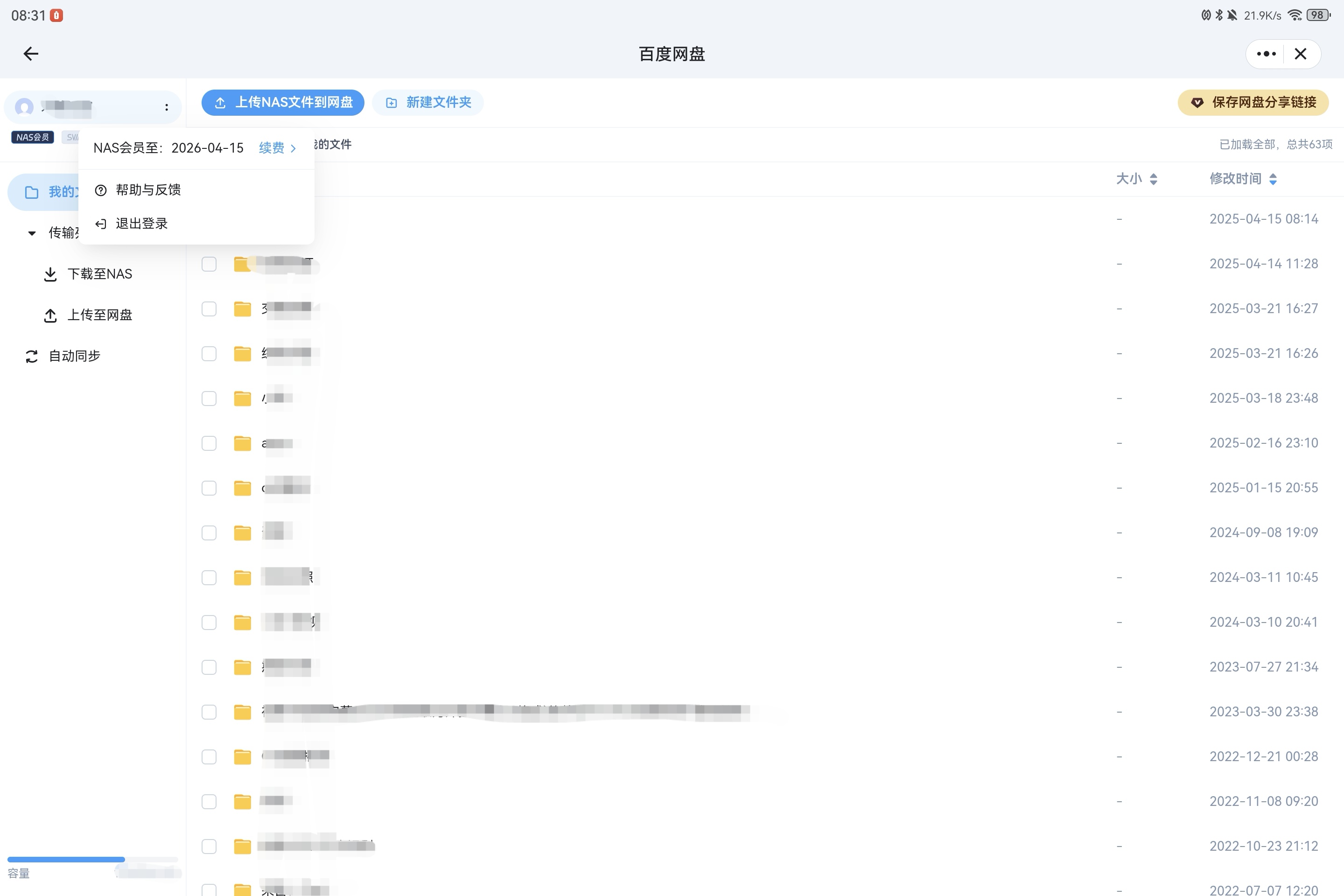Collapse the 传输列表 tree arrow
Viewport: 1344px width, 896px height.
32,233
